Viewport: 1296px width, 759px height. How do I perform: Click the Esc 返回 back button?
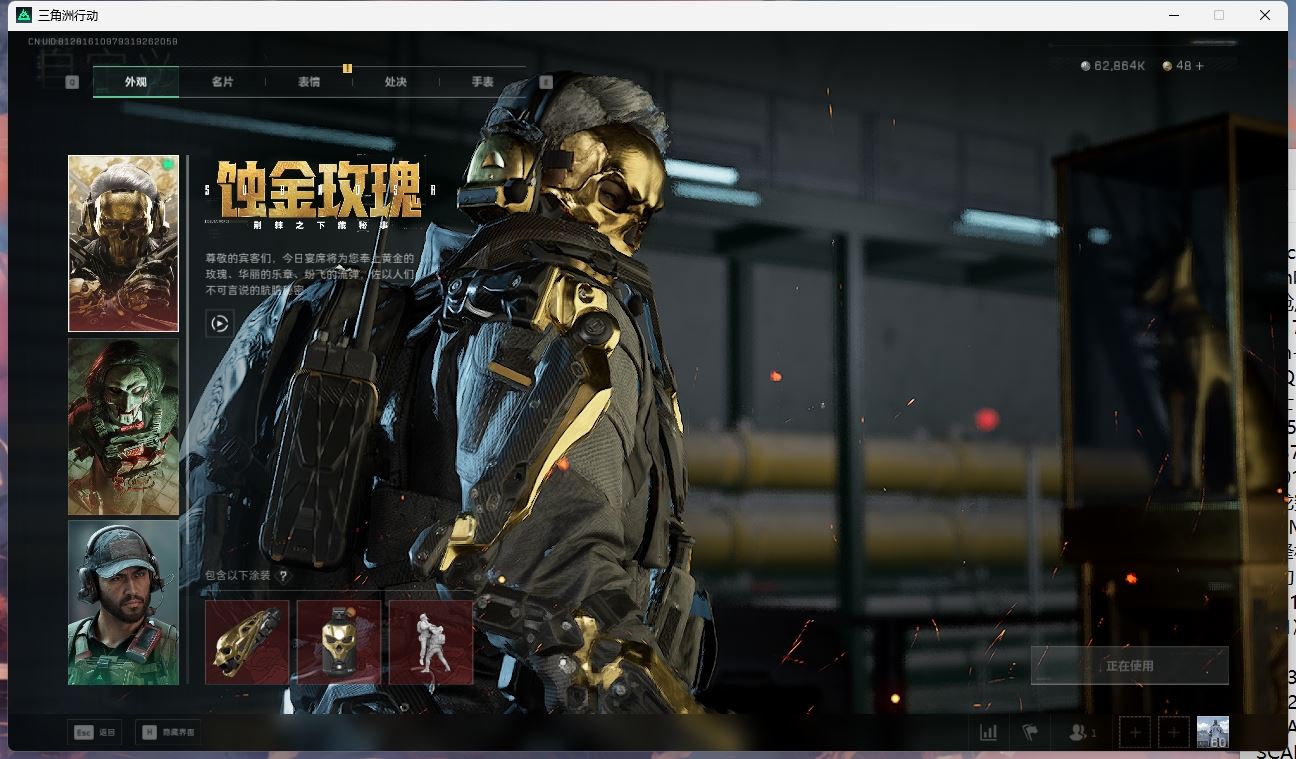pyautogui.click(x=95, y=732)
